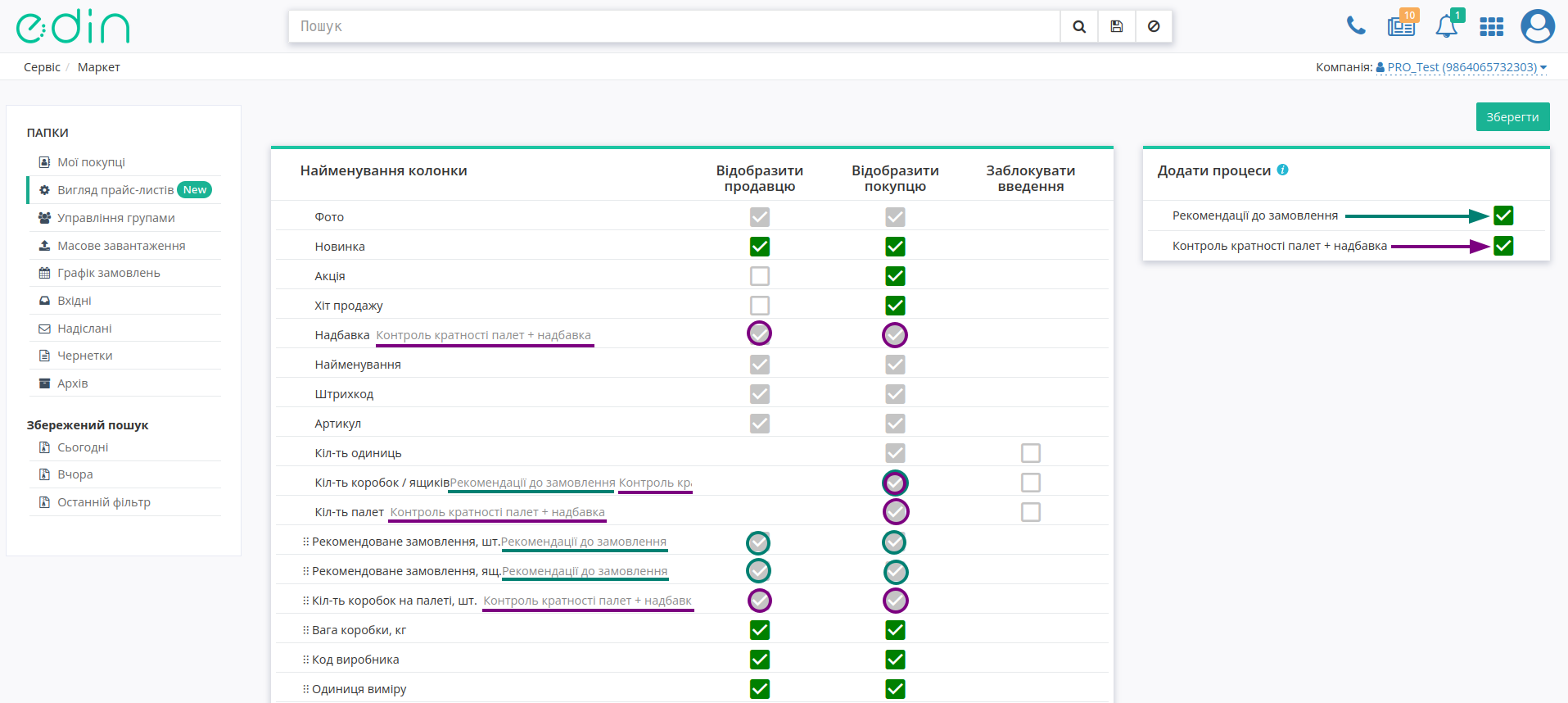Click the info icon next to Додати процеси
The height and width of the screenshot is (703, 1568).
[x=1282, y=170]
